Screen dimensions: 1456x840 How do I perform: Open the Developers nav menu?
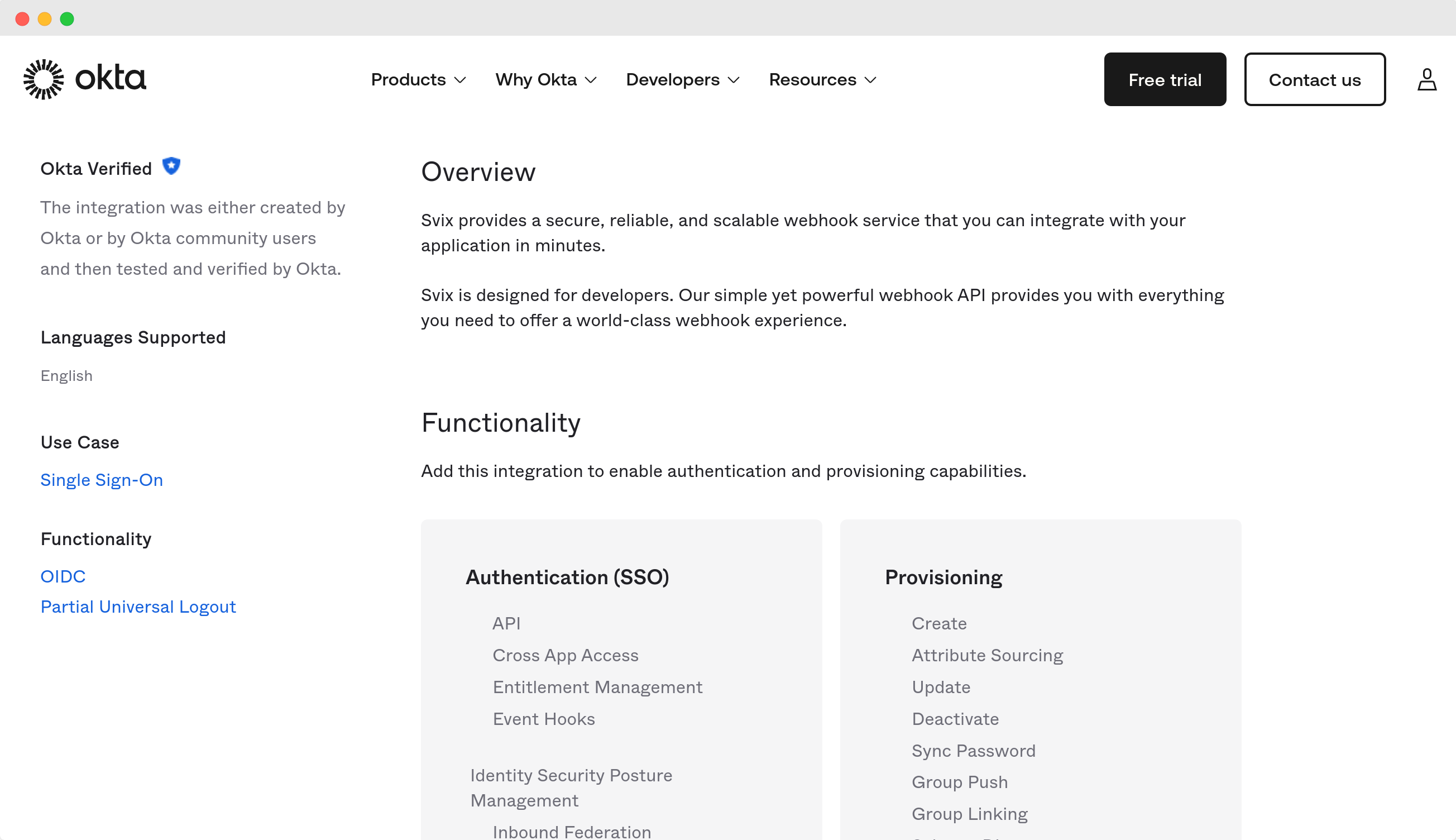[672, 80]
